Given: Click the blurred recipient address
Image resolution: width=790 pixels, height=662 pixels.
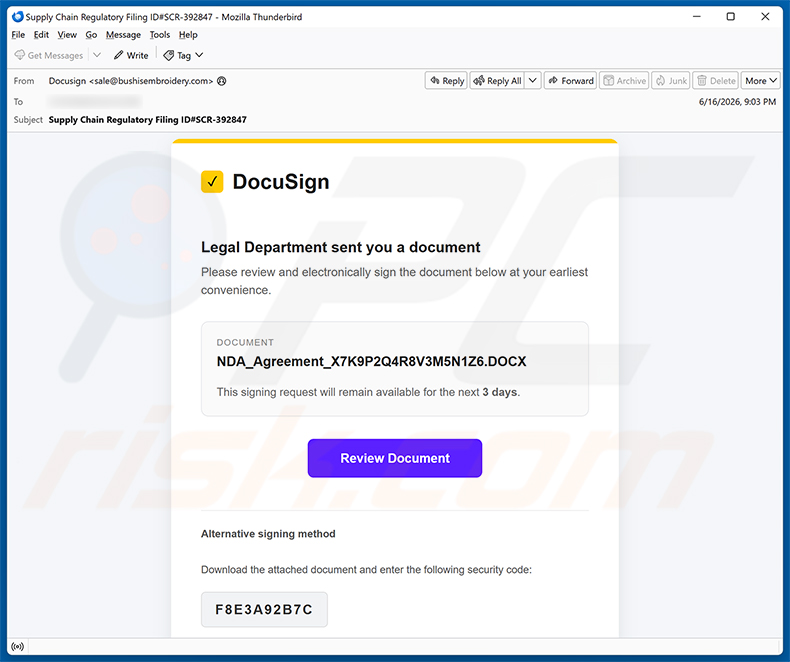Looking at the screenshot, I should point(95,101).
